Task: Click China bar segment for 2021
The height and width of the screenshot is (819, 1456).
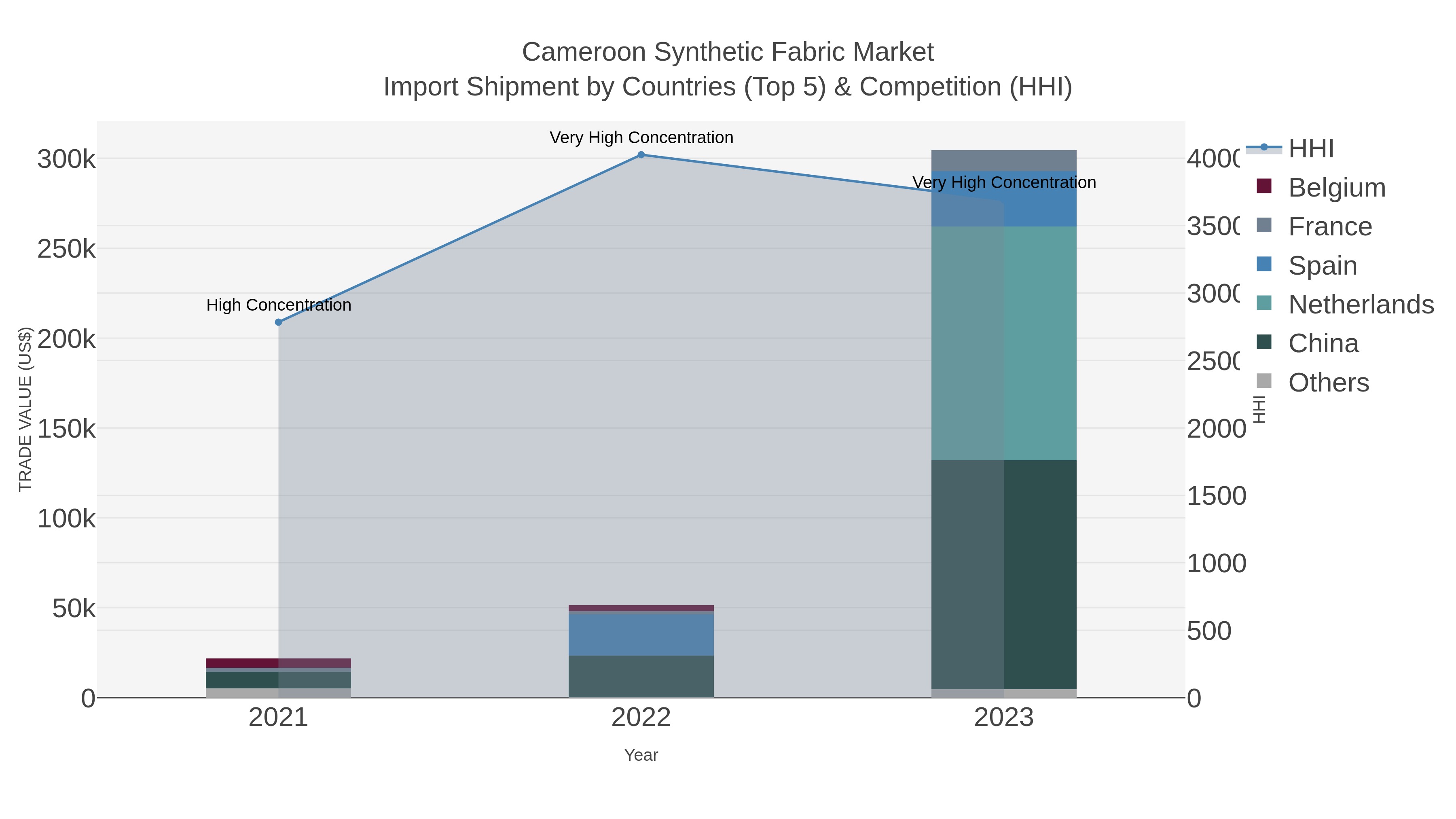Action: [x=278, y=680]
